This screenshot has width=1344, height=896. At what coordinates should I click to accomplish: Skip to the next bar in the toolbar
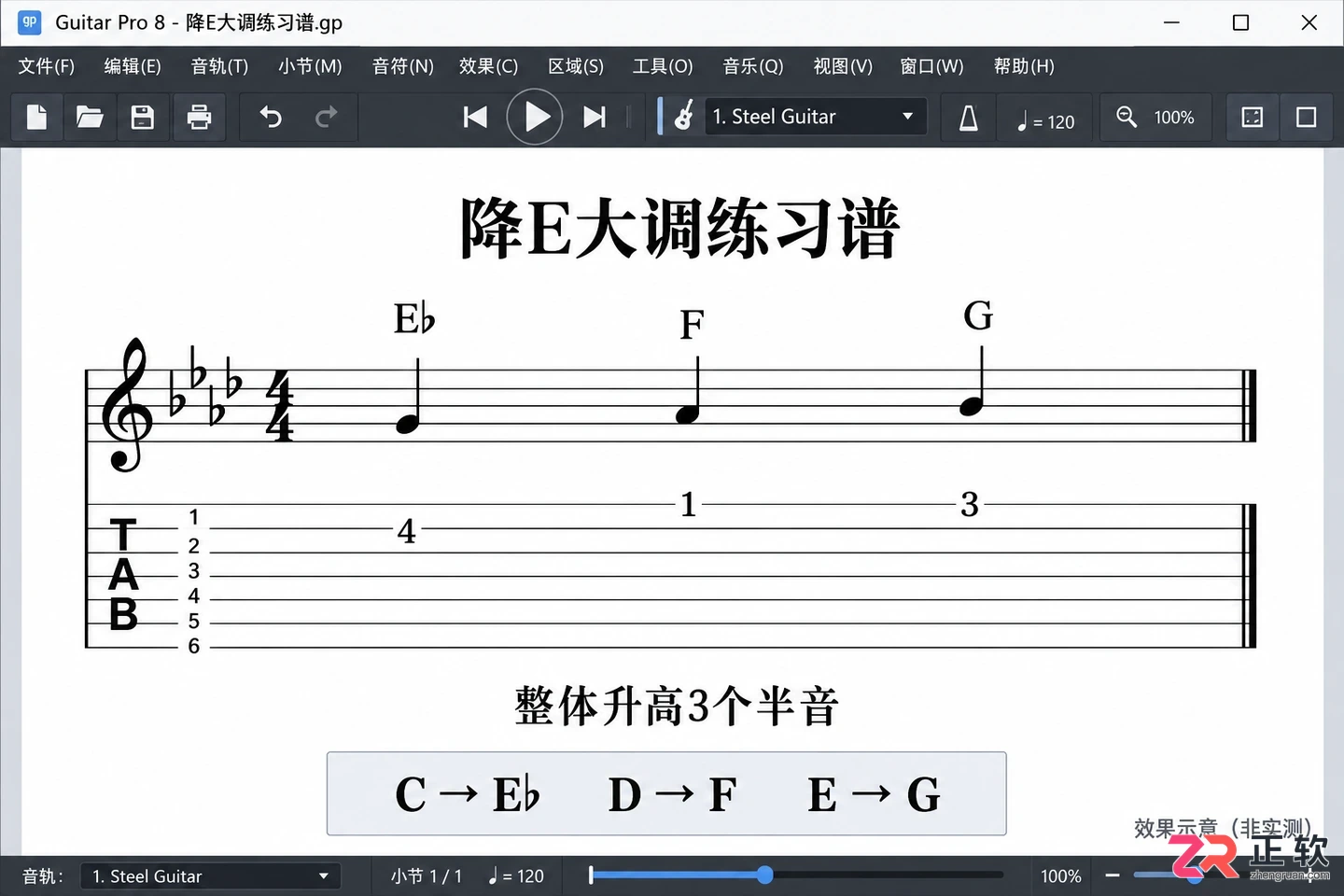click(x=595, y=117)
